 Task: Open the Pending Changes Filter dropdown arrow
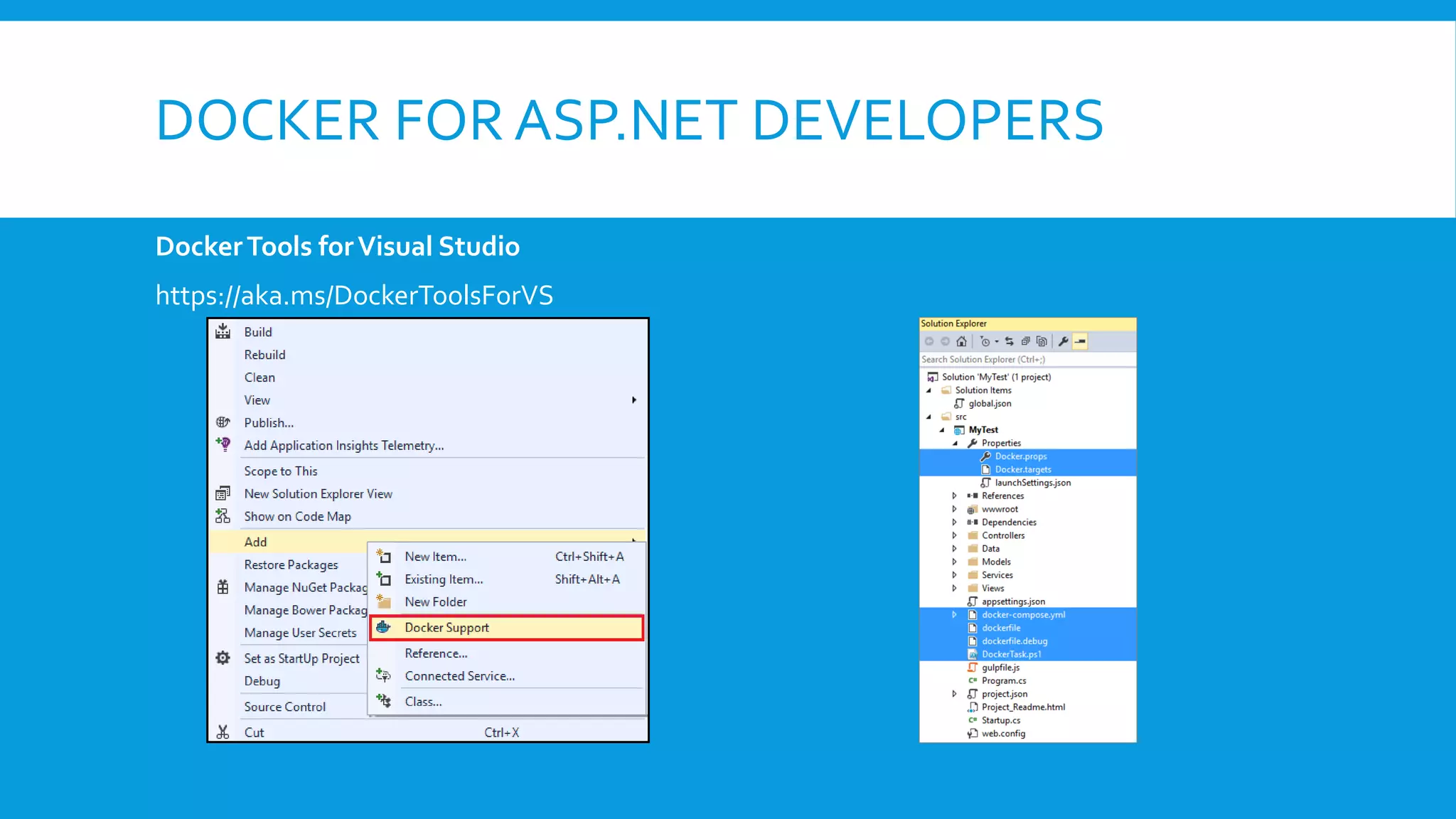tap(997, 342)
